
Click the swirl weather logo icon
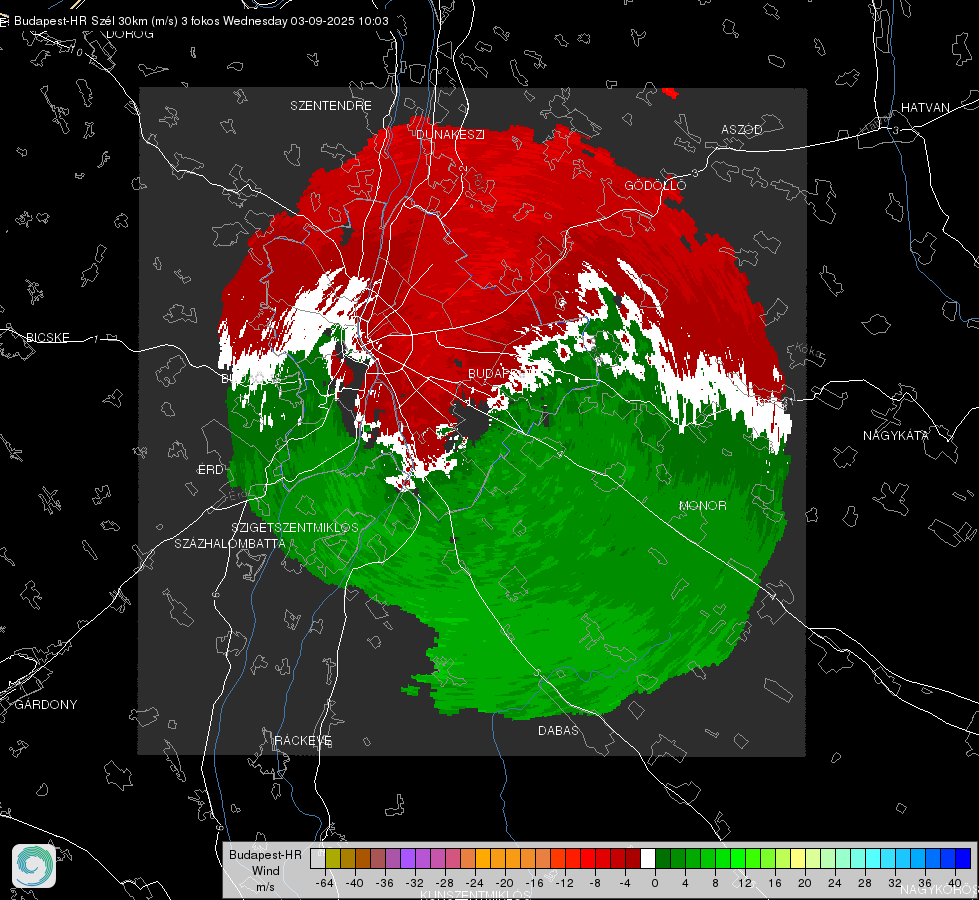[x=34, y=866]
